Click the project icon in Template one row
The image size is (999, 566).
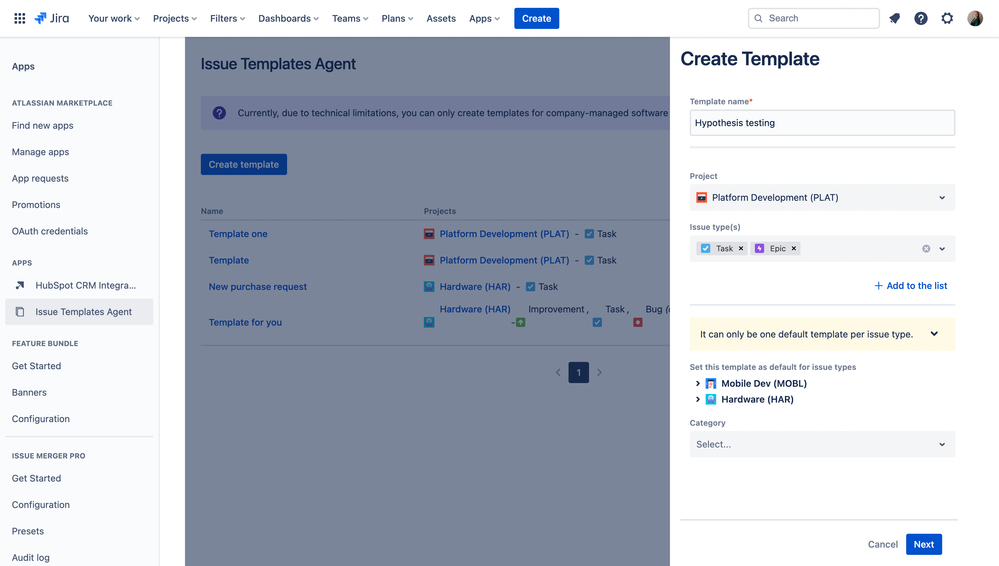429,234
